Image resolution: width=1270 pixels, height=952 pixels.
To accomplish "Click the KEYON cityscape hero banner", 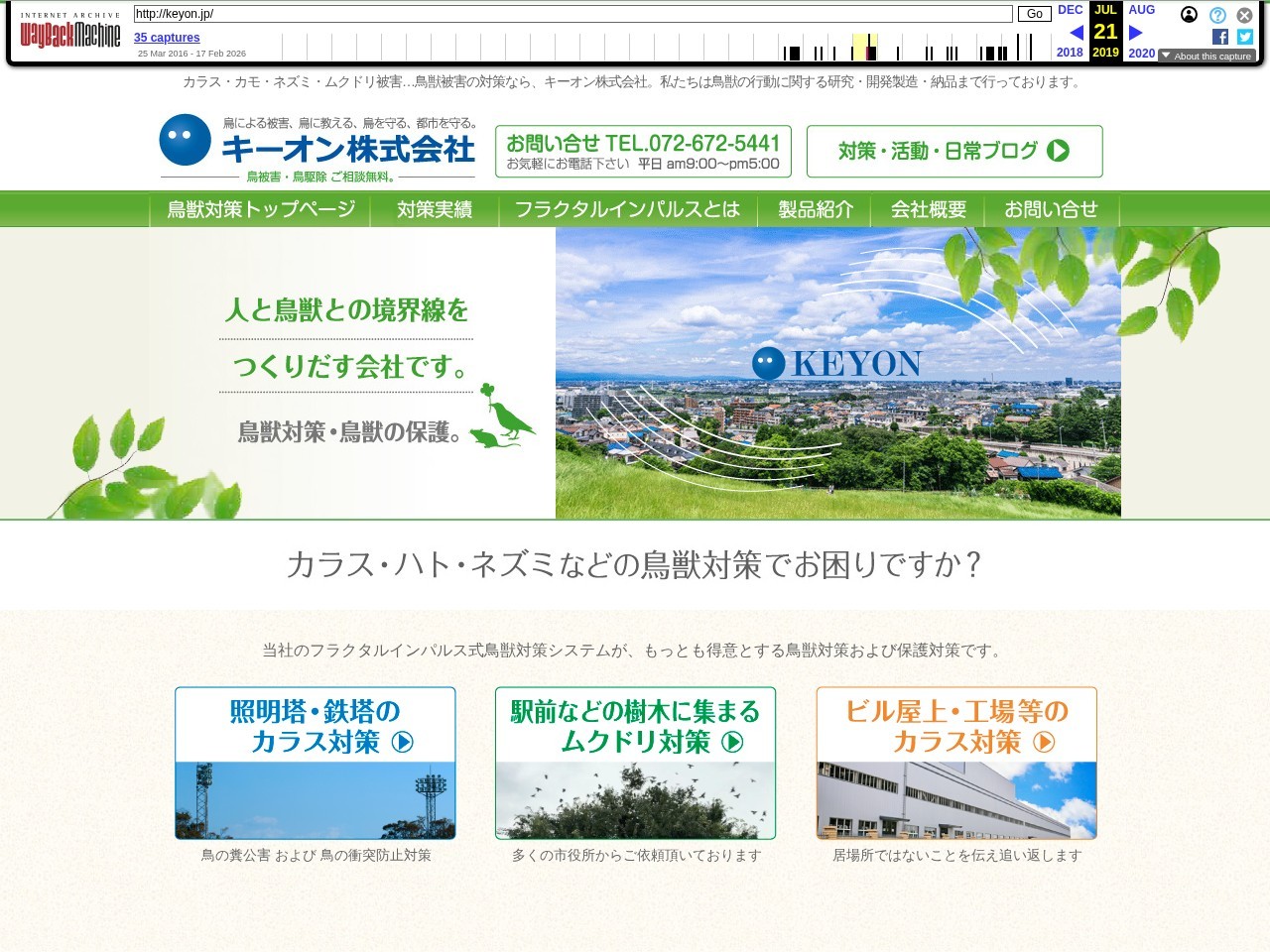I will pos(838,373).
